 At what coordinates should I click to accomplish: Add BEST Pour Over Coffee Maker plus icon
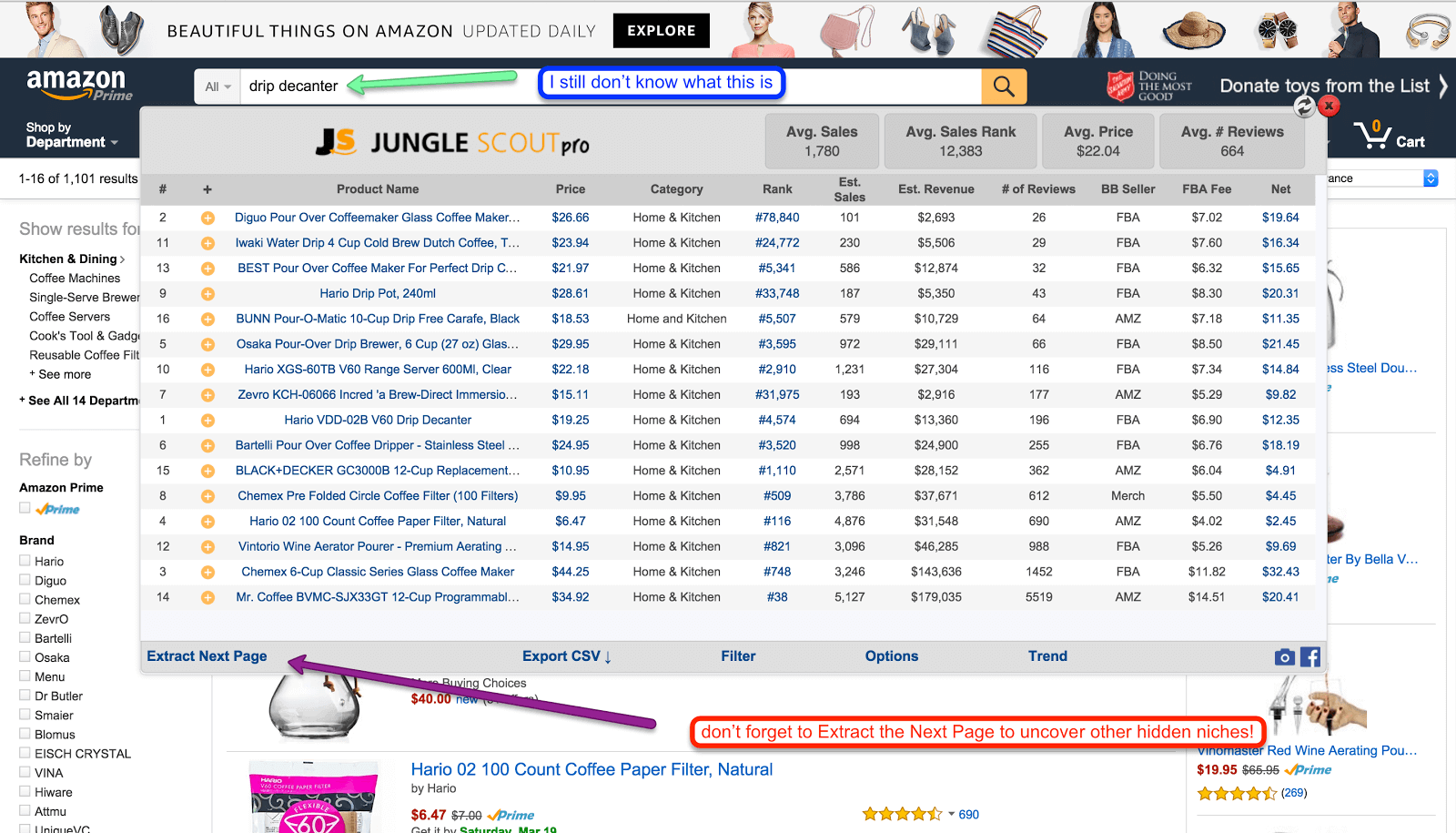point(207,269)
